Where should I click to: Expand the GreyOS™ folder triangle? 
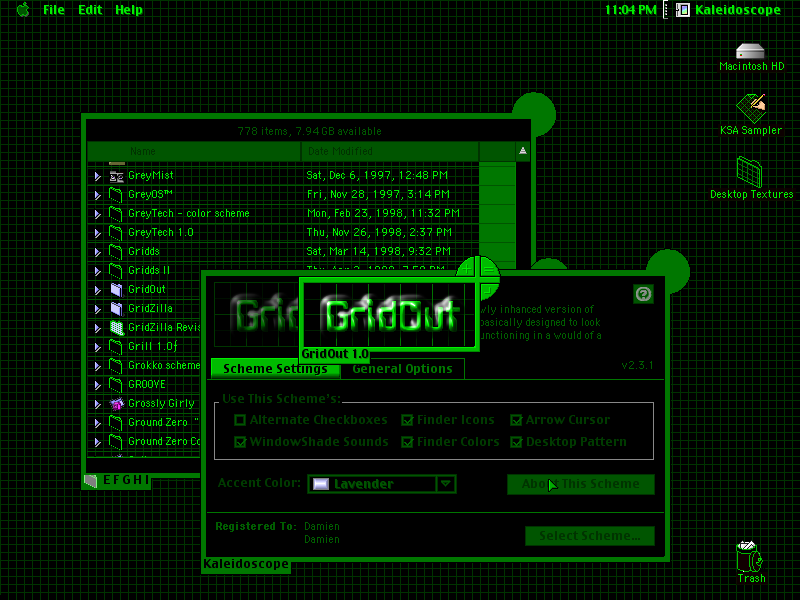click(97, 195)
